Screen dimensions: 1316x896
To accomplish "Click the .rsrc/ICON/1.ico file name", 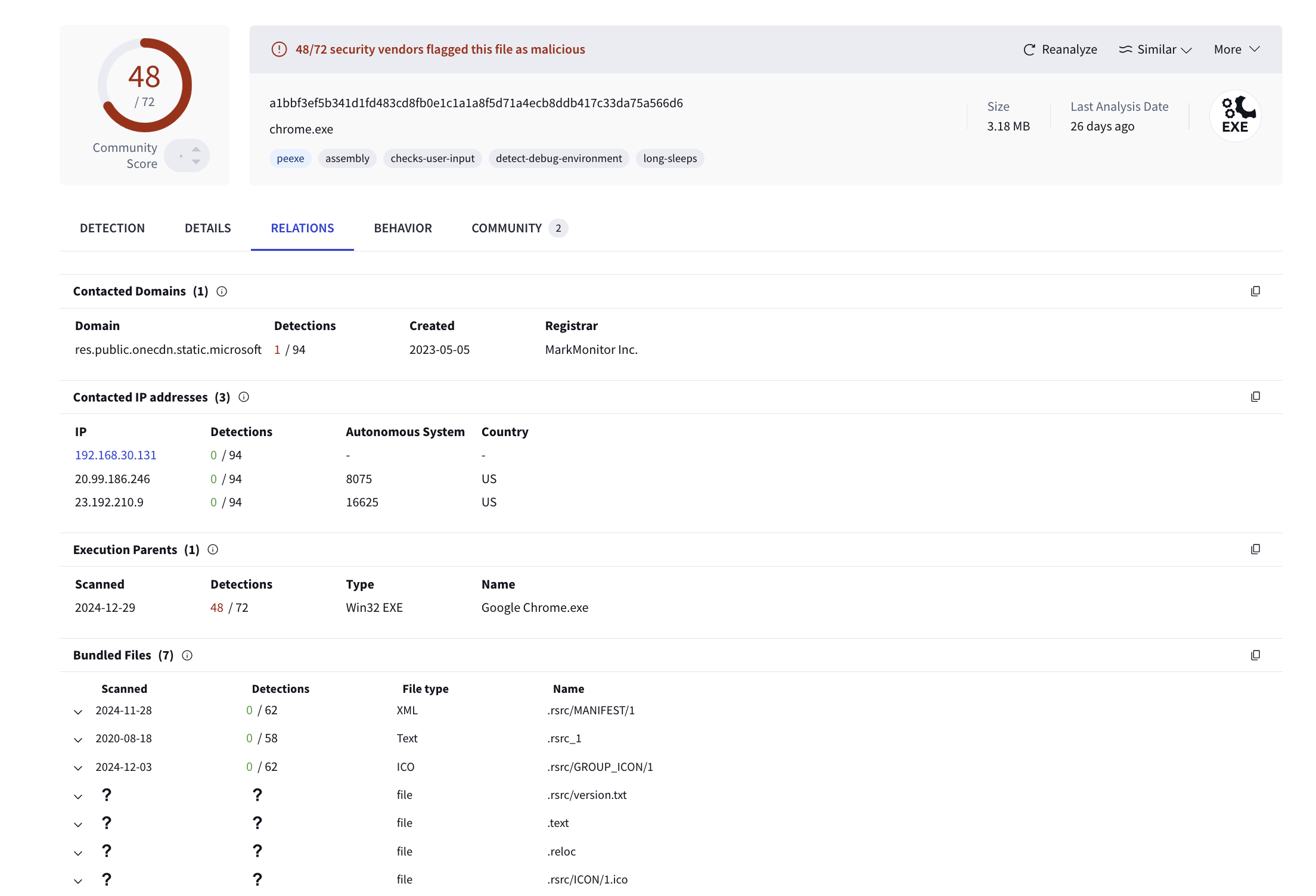I will coord(587,879).
